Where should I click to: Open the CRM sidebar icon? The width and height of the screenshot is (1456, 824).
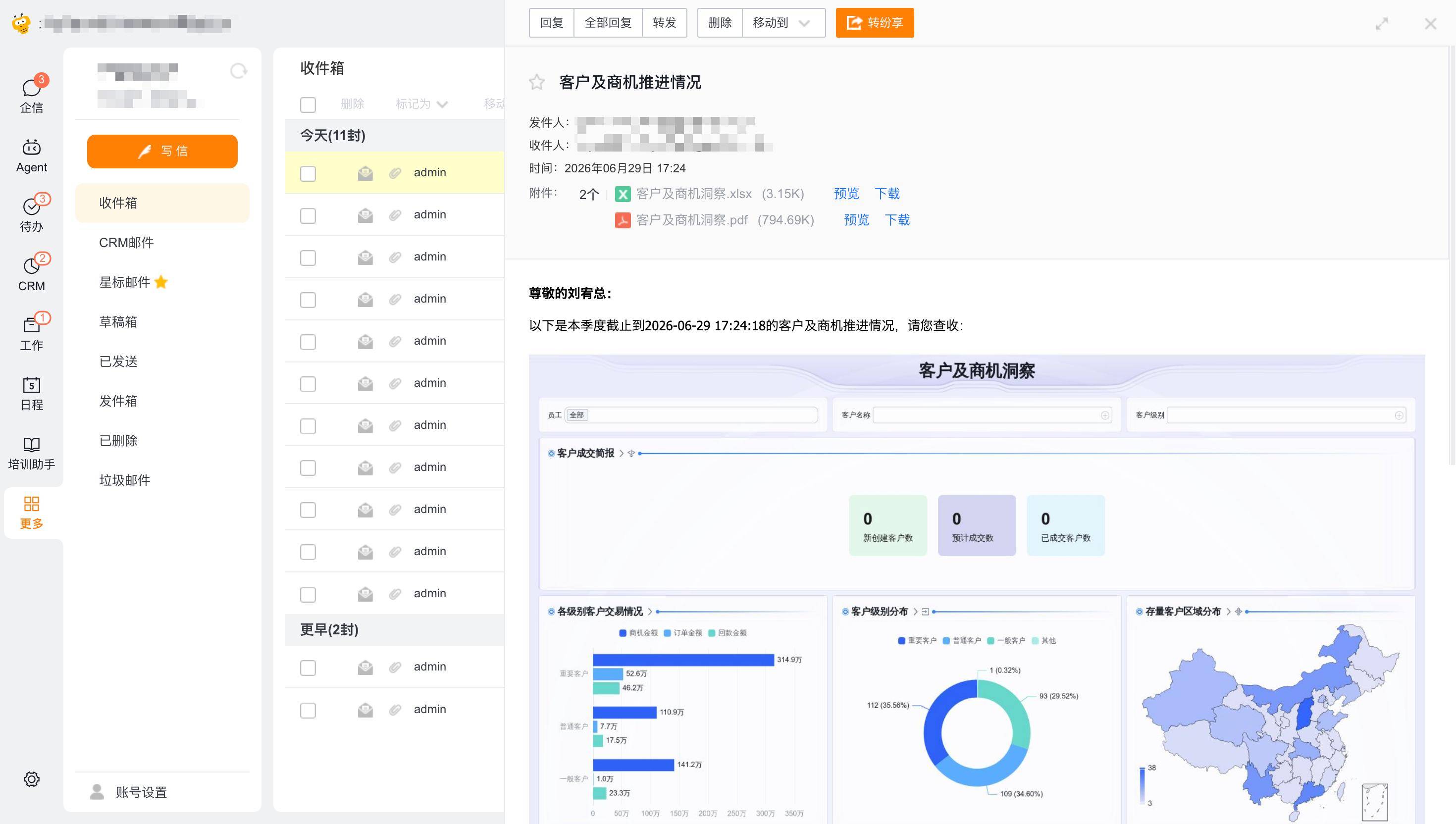(x=31, y=266)
